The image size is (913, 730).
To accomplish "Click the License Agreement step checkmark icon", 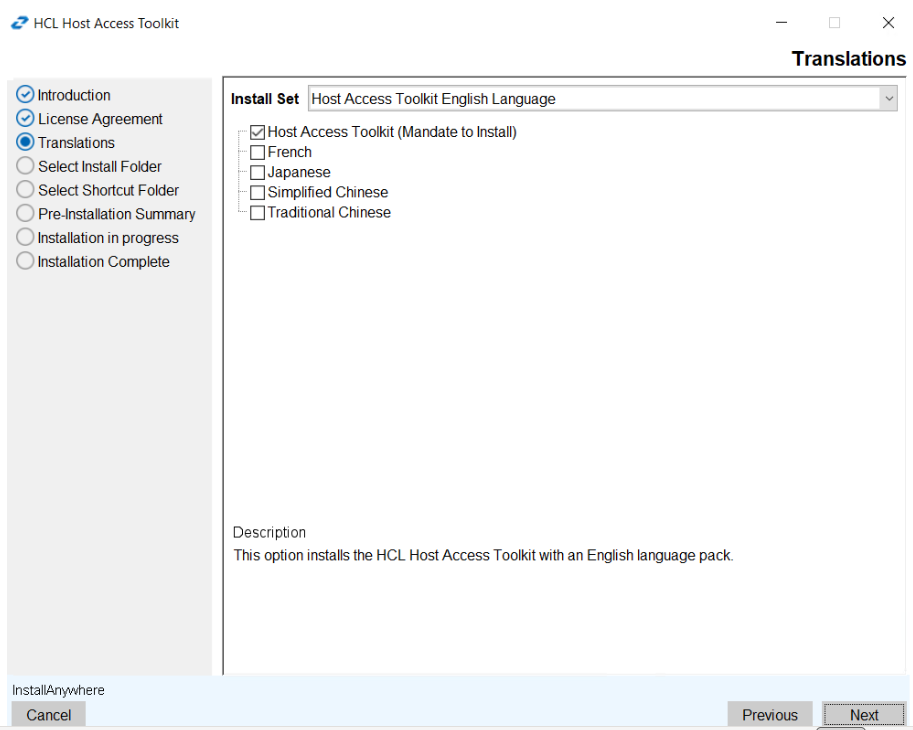I will pos(25,118).
